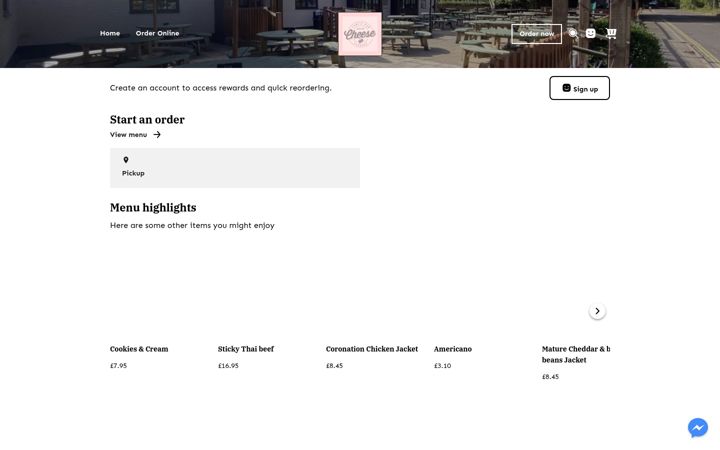
Task: Click the 'Create an account' rewards text
Action: tap(220, 88)
